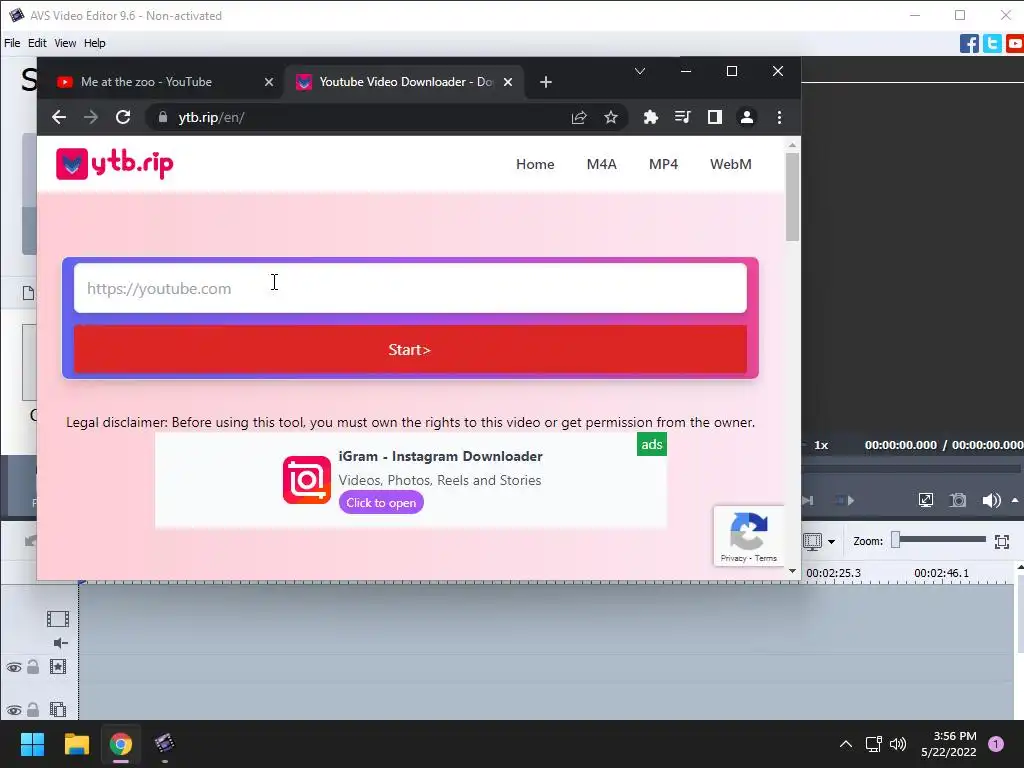The width and height of the screenshot is (1024, 768).
Task: Open AVS Facebook icon
Action: click(x=969, y=44)
